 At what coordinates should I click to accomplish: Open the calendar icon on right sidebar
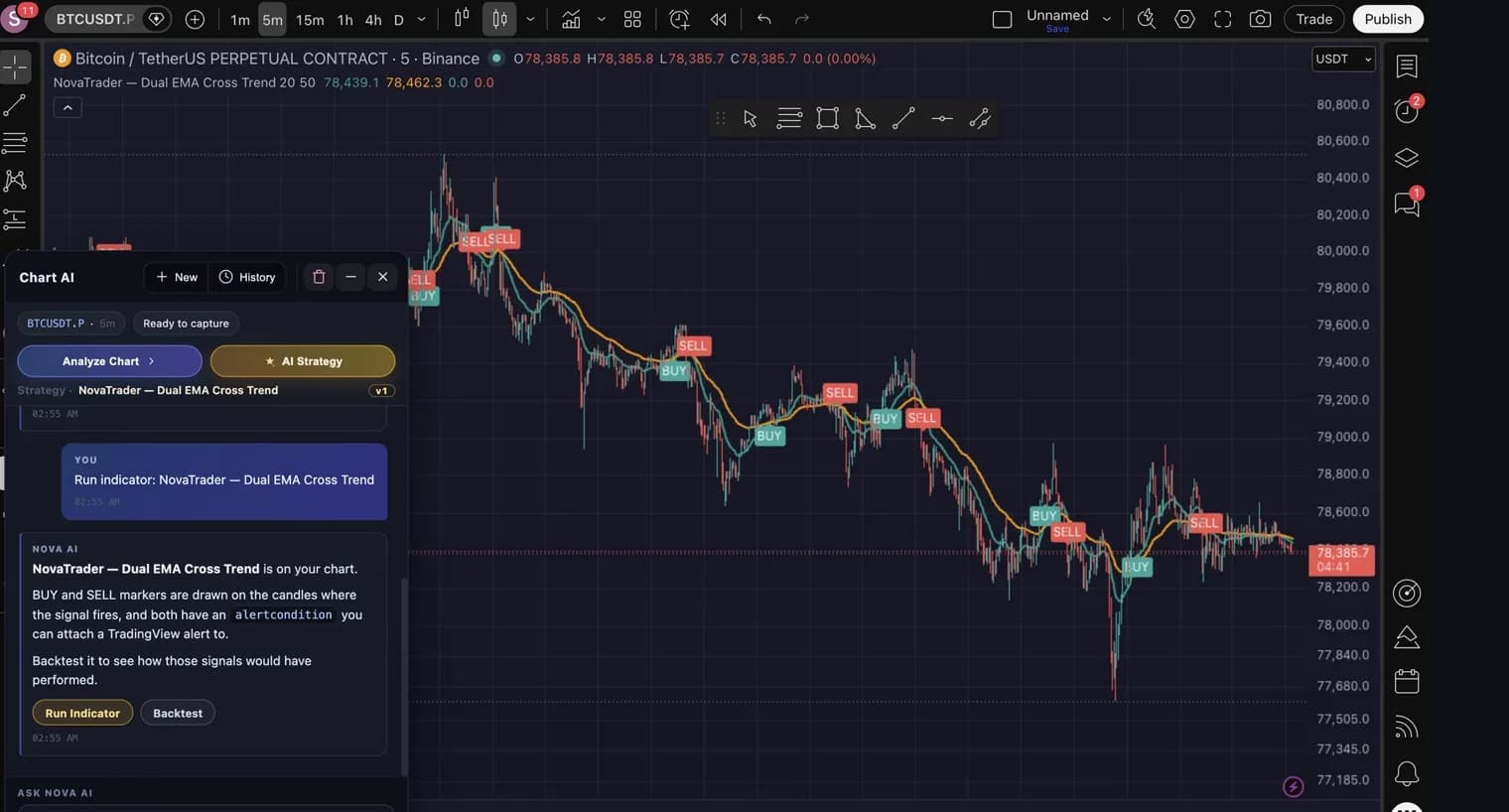tap(1407, 681)
